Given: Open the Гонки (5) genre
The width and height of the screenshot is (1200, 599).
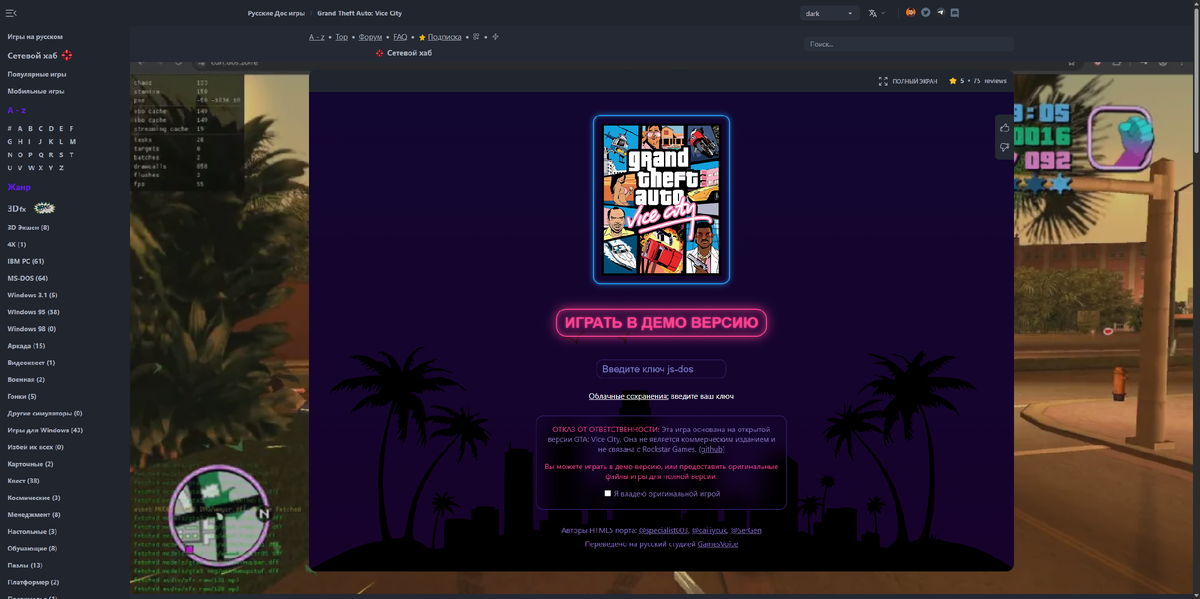Looking at the screenshot, I should tap(22, 396).
